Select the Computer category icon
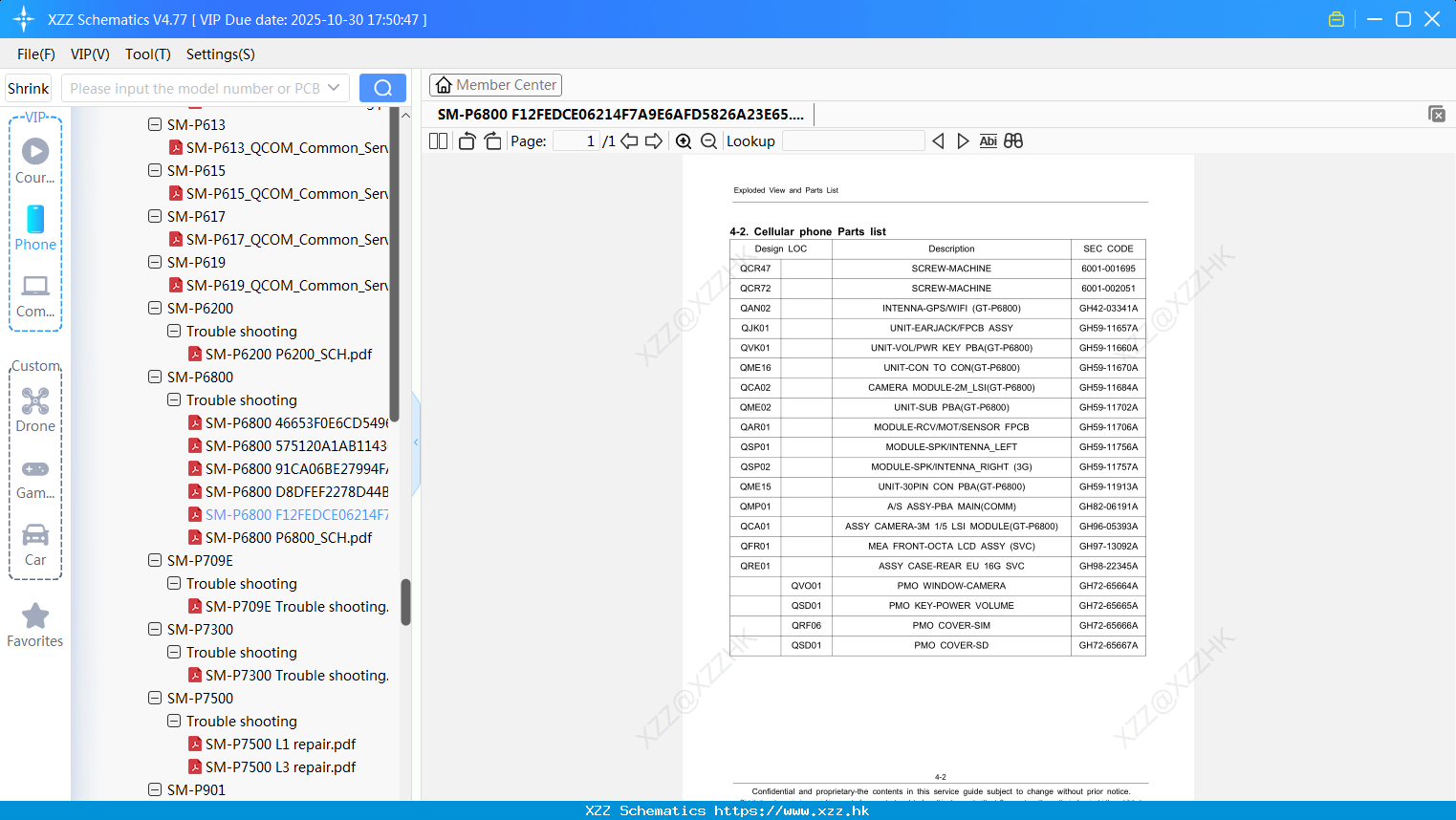 click(35, 295)
